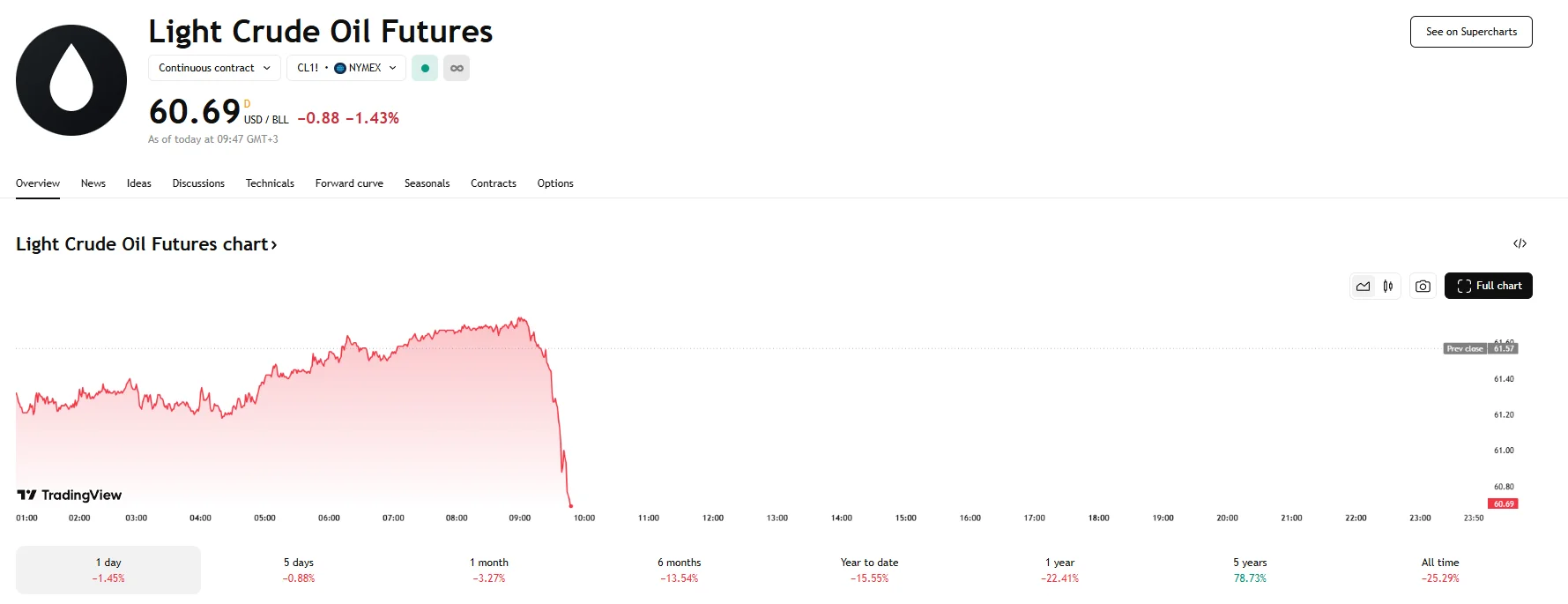Open the Continuous contract dropdown
This screenshot has height=604, width=1568.
[213, 68]
